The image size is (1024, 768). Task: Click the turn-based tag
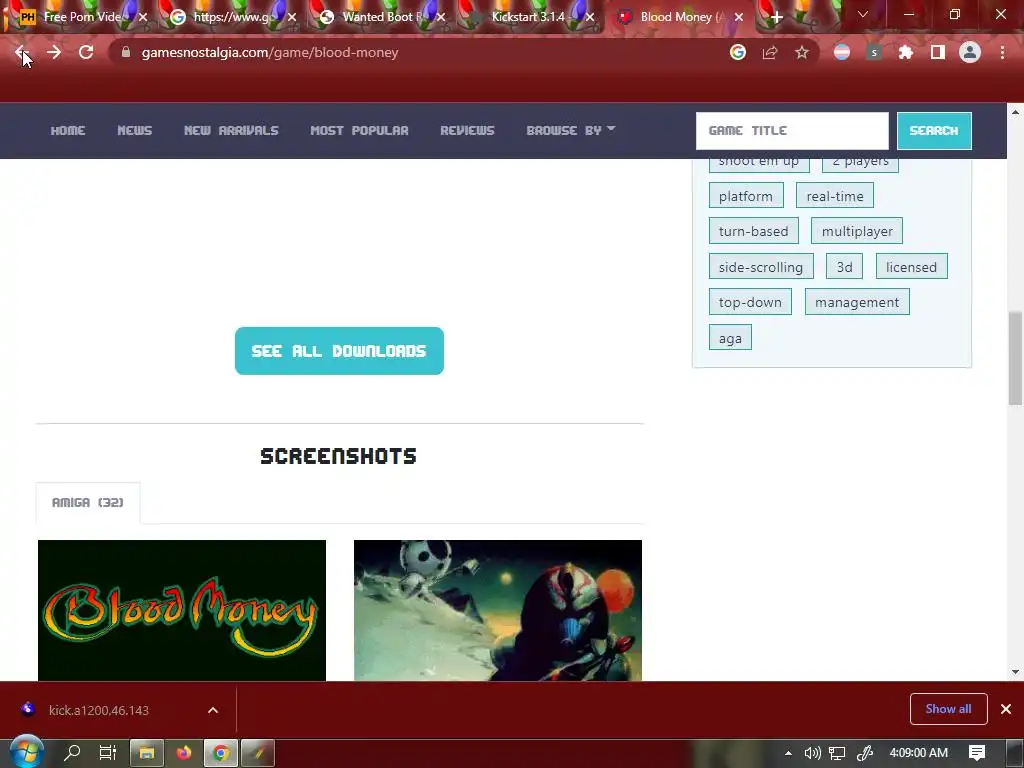(754, 231)
